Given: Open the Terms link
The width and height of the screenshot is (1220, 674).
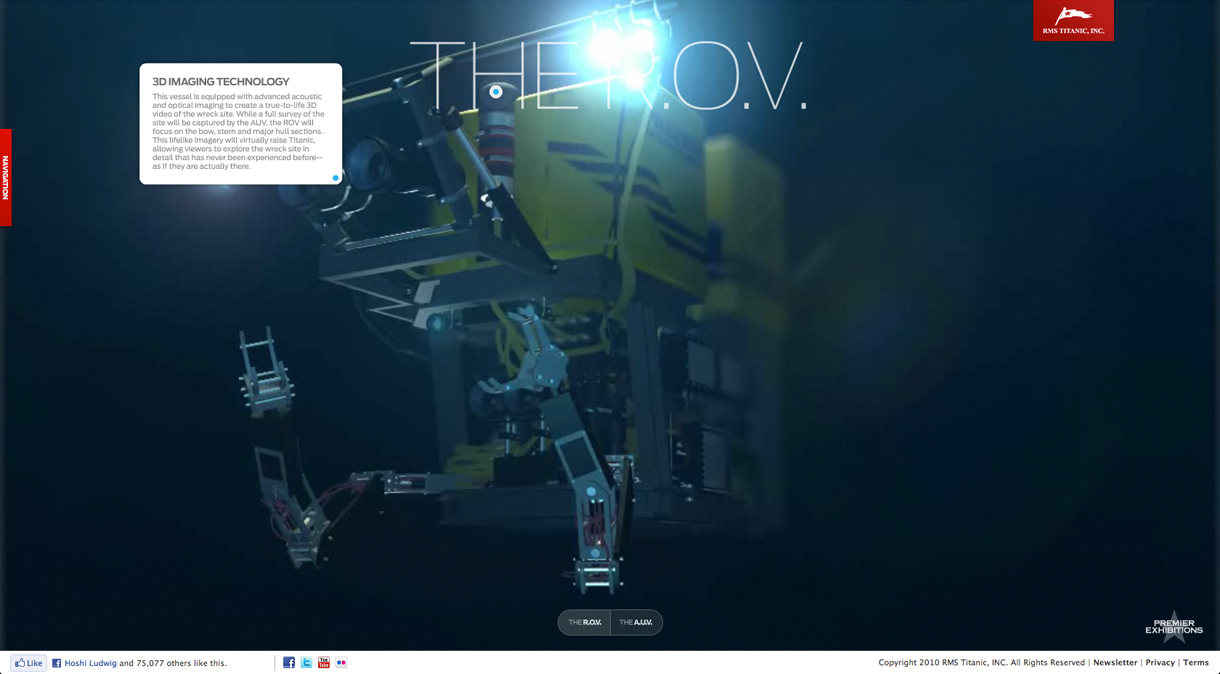Looking at the screenshot, I should [x=1196, y=662].
